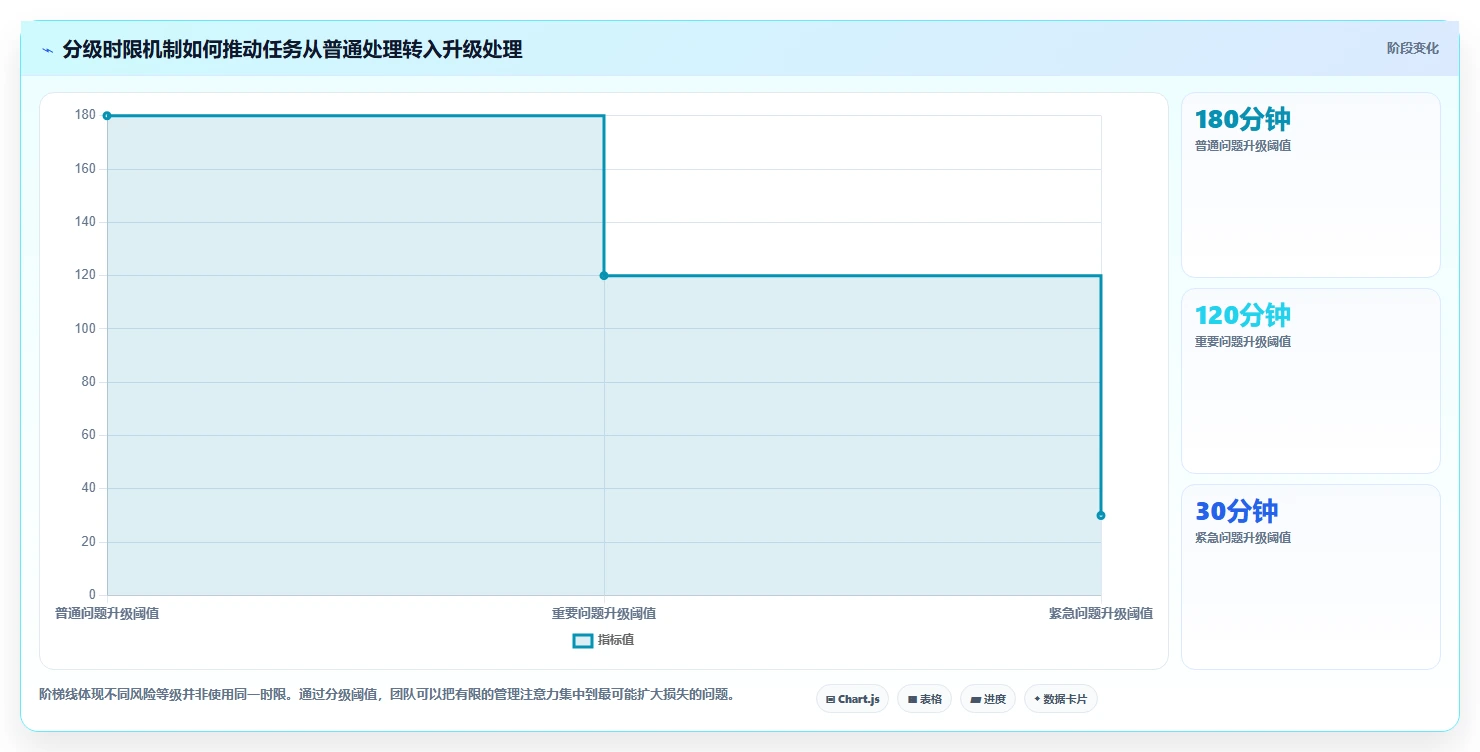Click the 120分钟 card value
Viewport: 1480px width, 752px height.
point(1242,316)
